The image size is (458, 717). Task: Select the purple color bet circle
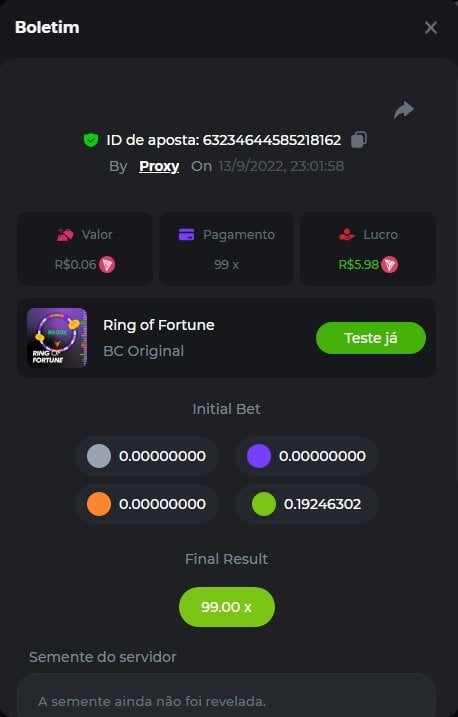[259, 456]
